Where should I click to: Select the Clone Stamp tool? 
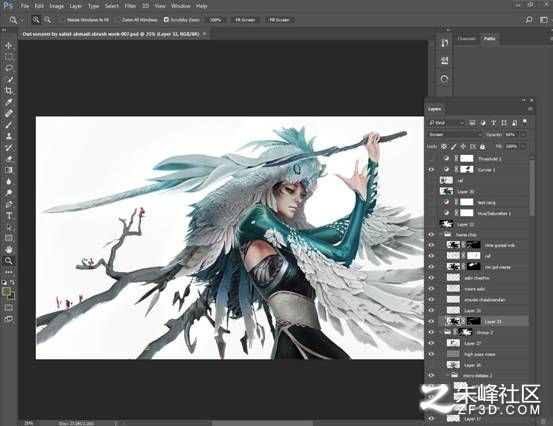[x=9, y=136]
